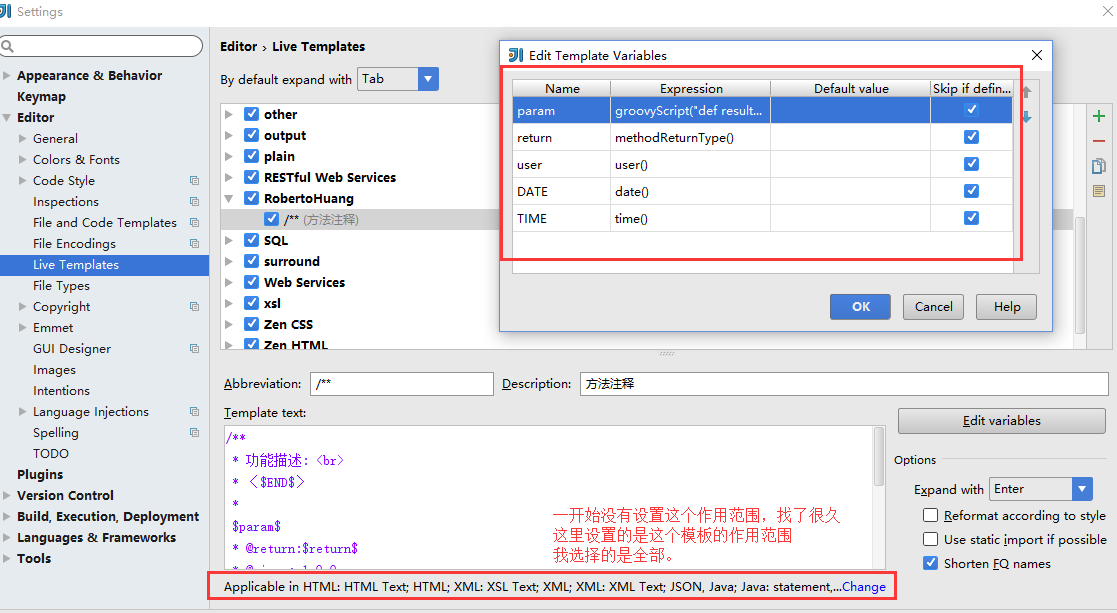The width and height of the screenshot is (1117, 613).
Task: Expand the other template group
Action: point(229,115)
